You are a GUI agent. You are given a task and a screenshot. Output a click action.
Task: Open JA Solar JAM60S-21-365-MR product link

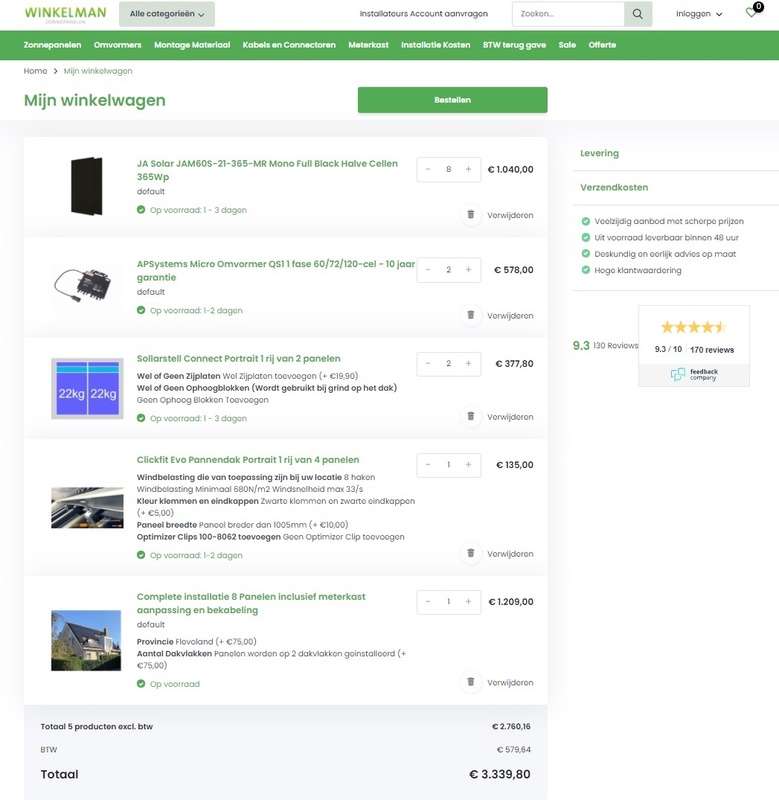267,170
